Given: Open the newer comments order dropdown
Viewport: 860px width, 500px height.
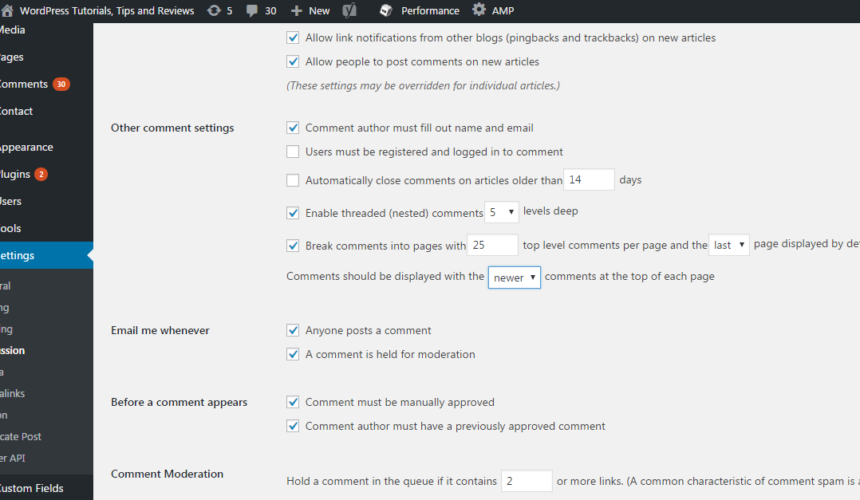Looking at the screenshot, I should [x=514, y=277].
